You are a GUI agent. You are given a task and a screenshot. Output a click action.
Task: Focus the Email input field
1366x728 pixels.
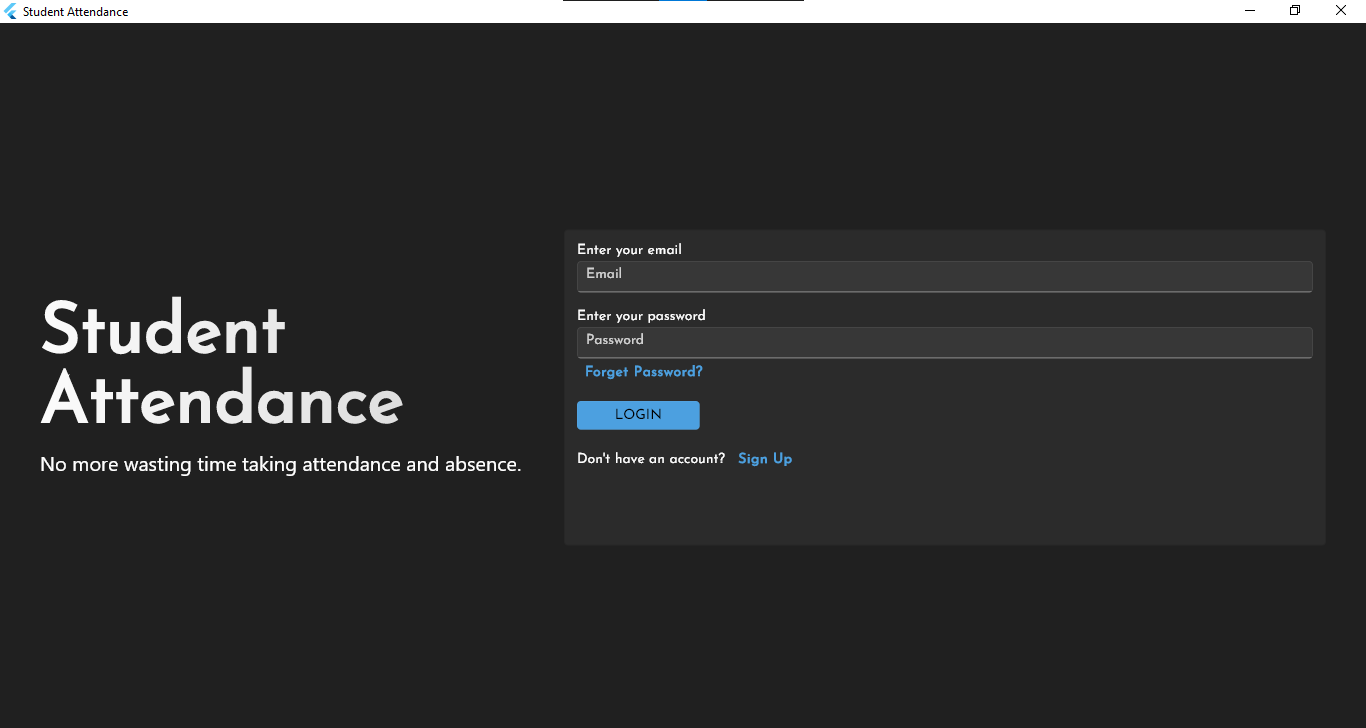click(x=944, y=276)
